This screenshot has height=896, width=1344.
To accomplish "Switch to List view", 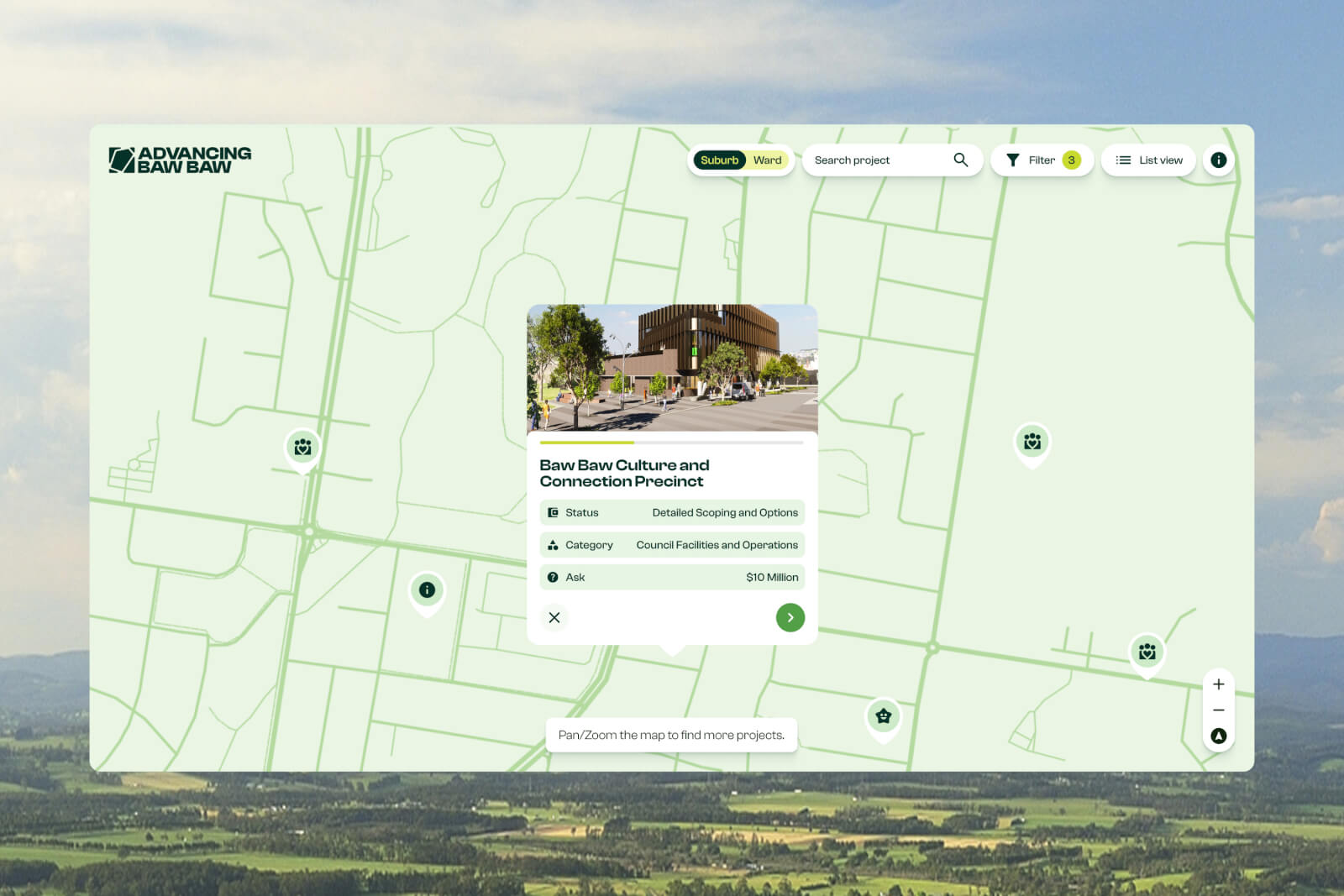I will click(x=1148, y=160).
